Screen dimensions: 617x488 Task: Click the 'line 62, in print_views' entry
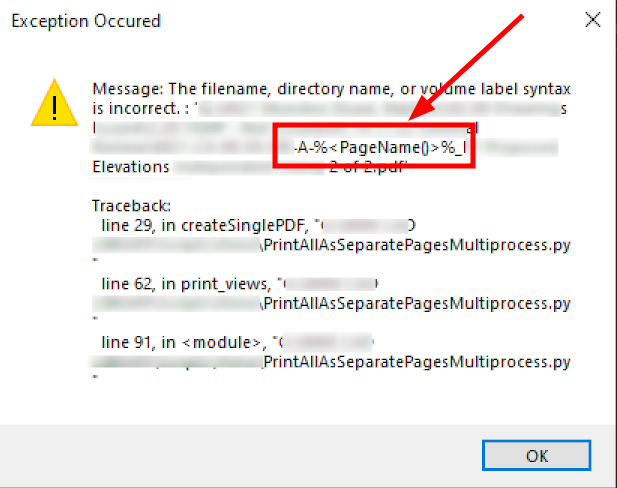coord(179,284)
